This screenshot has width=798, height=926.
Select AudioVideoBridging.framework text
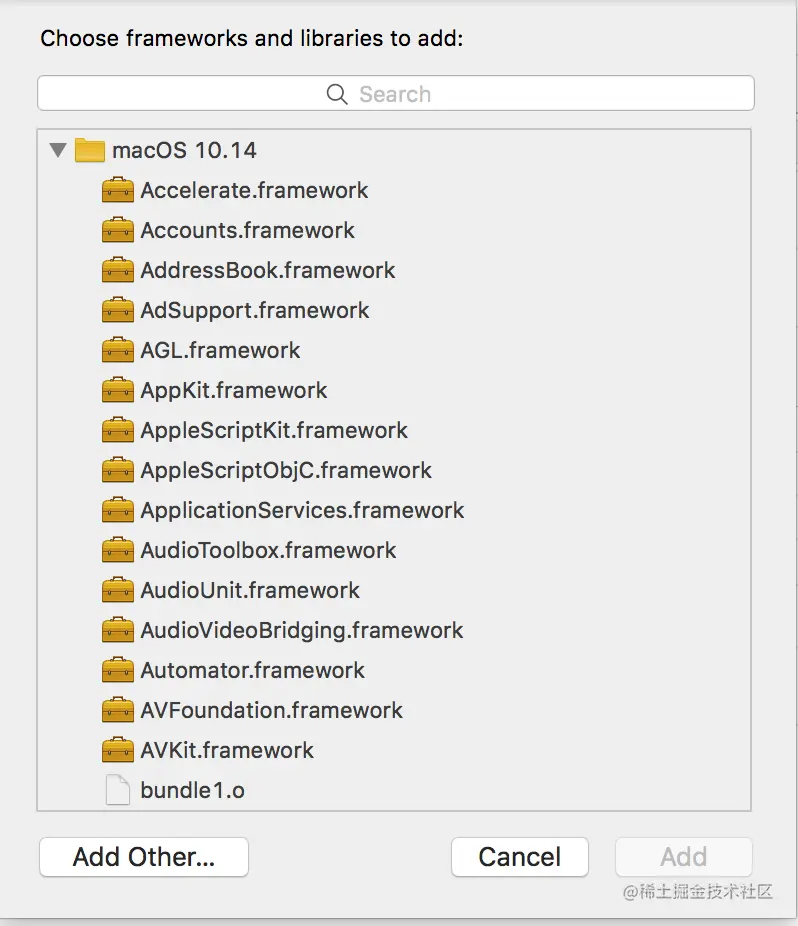302,630
